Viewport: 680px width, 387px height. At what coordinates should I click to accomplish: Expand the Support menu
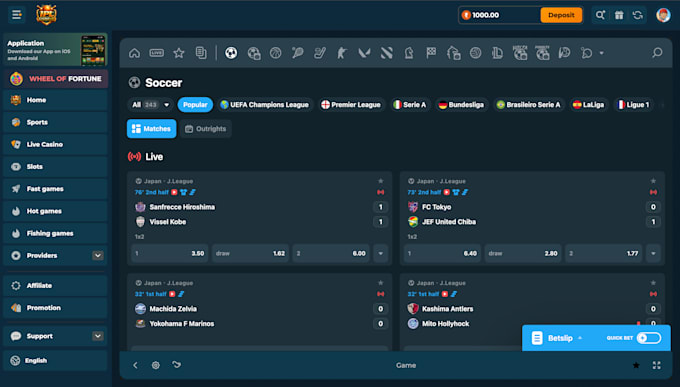(x=98, y=336)
